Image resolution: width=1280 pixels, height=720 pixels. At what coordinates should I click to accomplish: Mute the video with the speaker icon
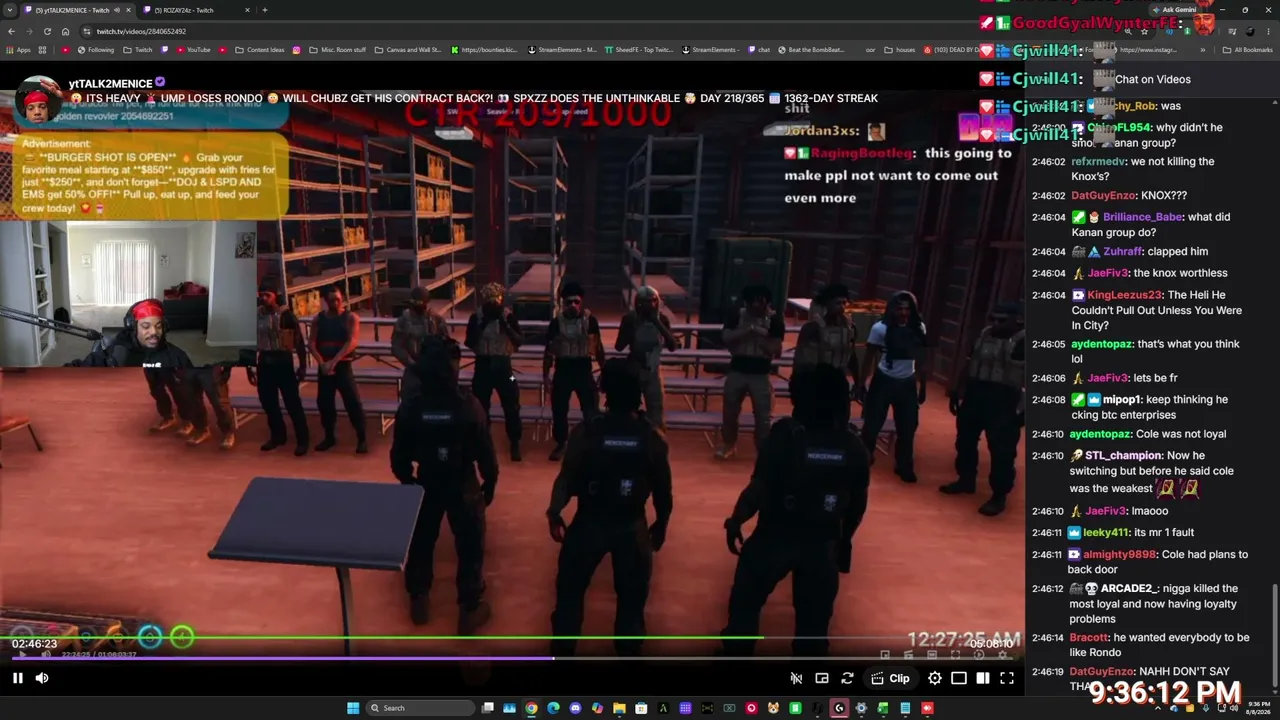[x=42, y=678]
